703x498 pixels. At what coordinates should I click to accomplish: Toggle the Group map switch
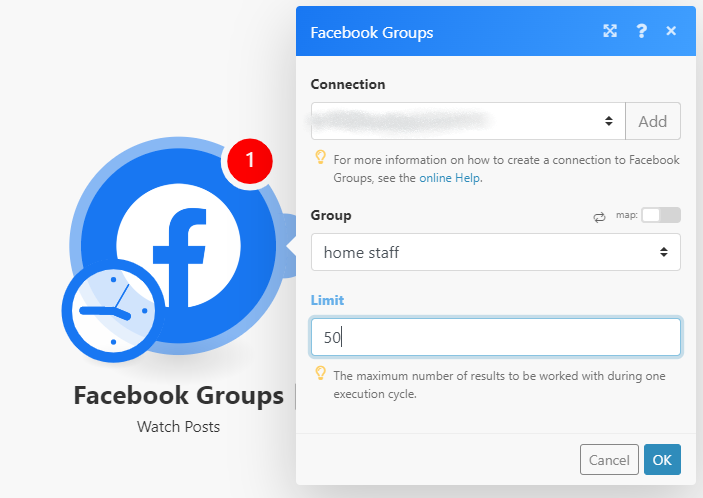tap(661, 215)
